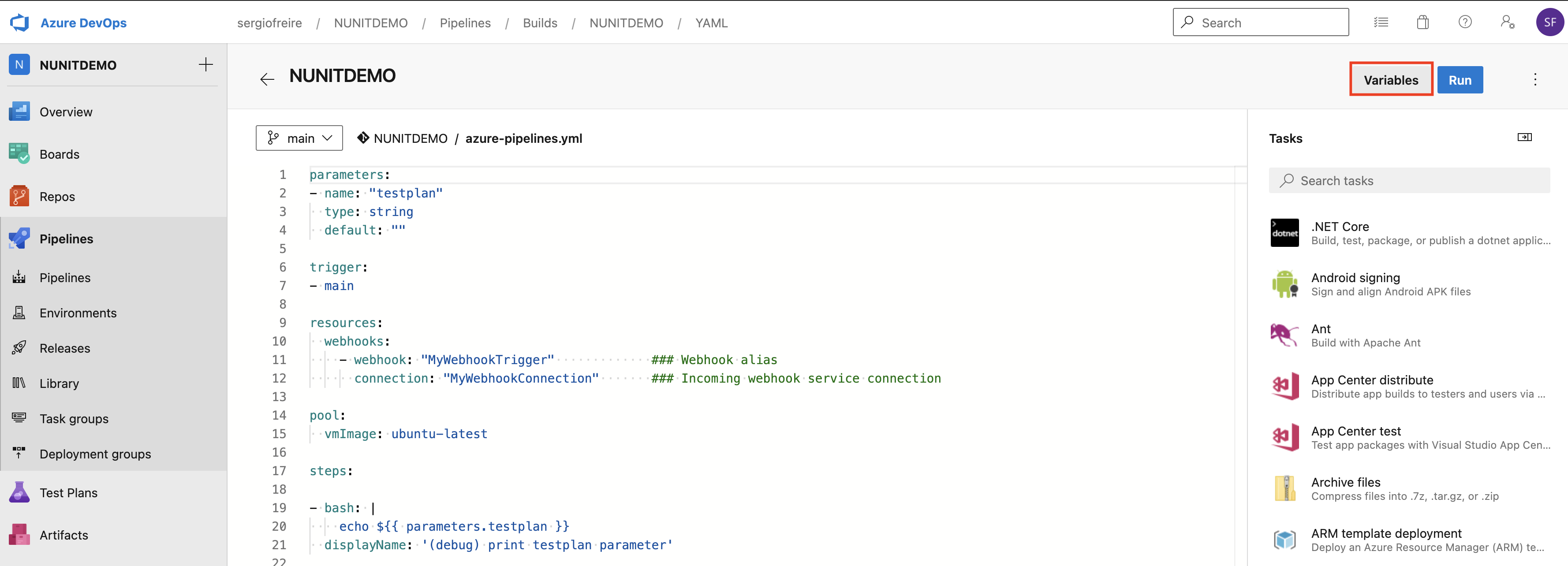Click the YAML breadcrumb link
The width and height of the screenshot is (1568, 566).
pyautogui.click(x=711, y=22)
